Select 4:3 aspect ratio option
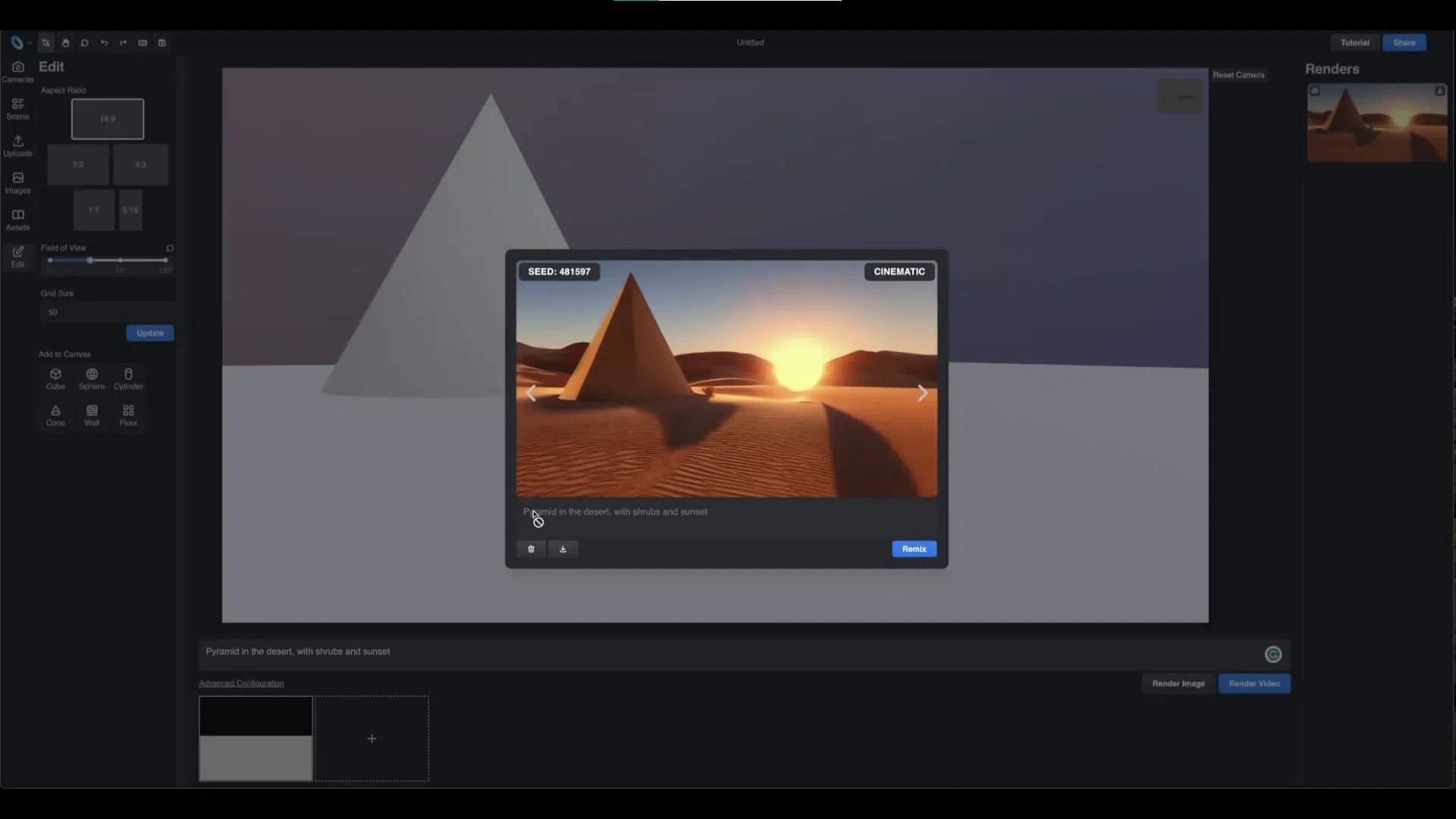 coord(140,165)
